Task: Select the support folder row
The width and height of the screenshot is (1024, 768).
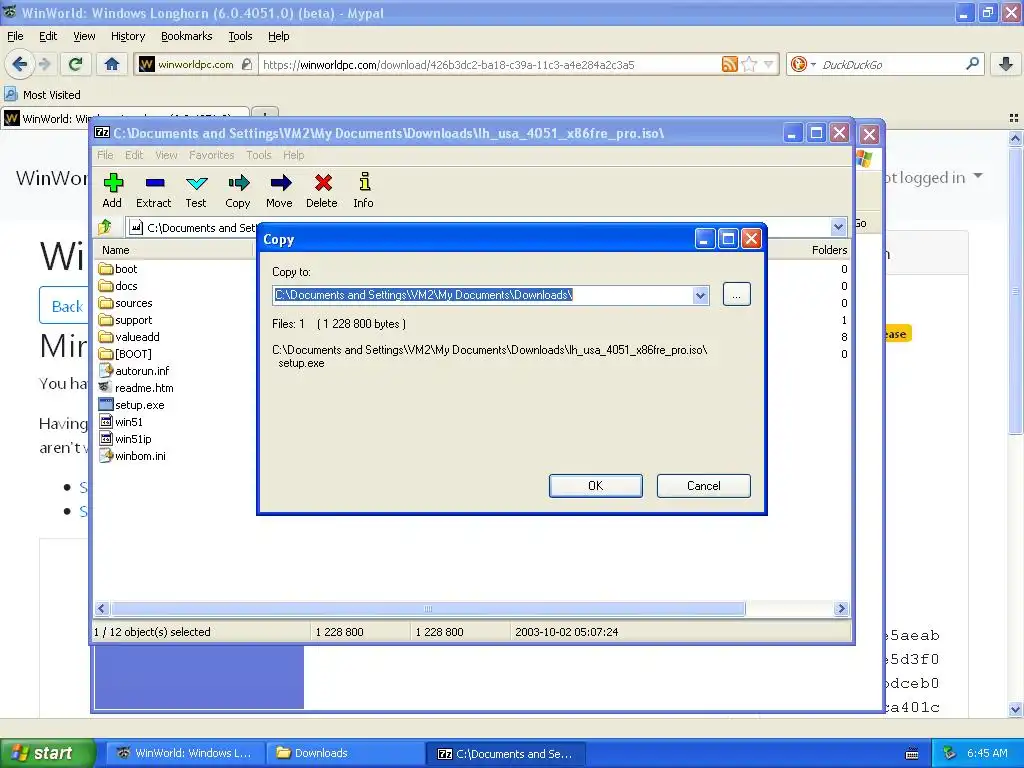Action: point(125,320)
